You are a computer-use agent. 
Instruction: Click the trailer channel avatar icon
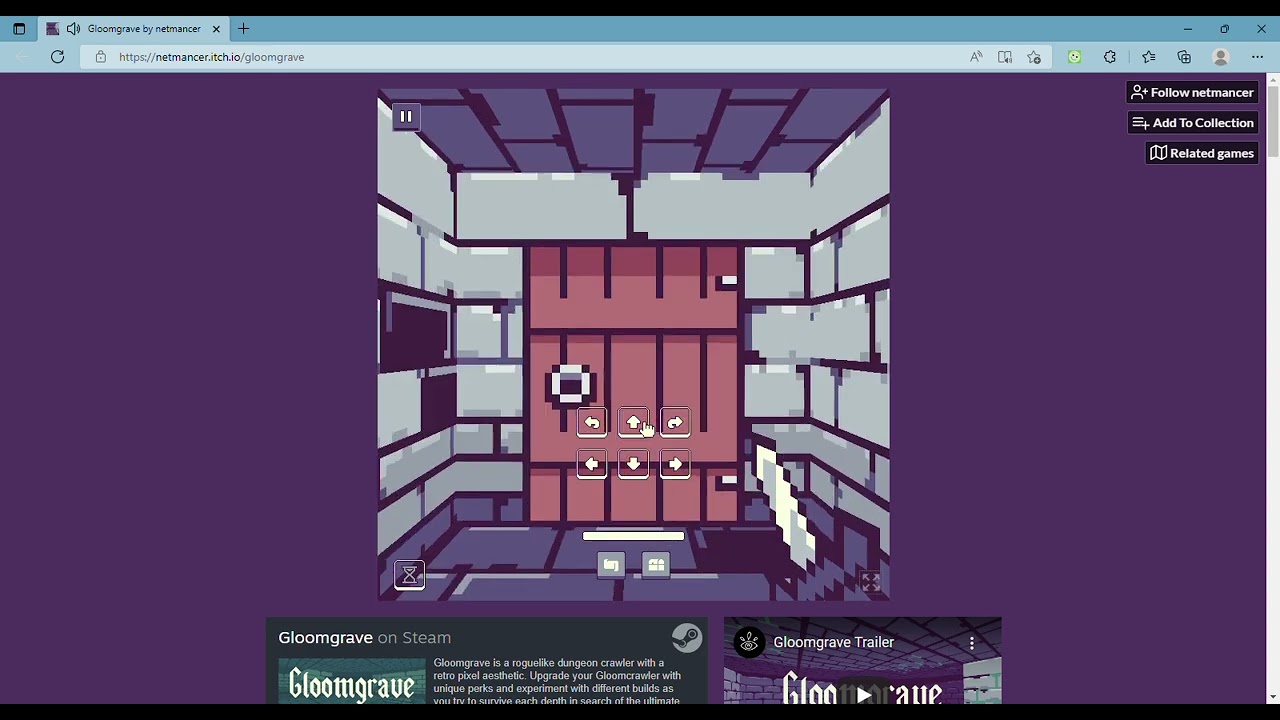749,643
